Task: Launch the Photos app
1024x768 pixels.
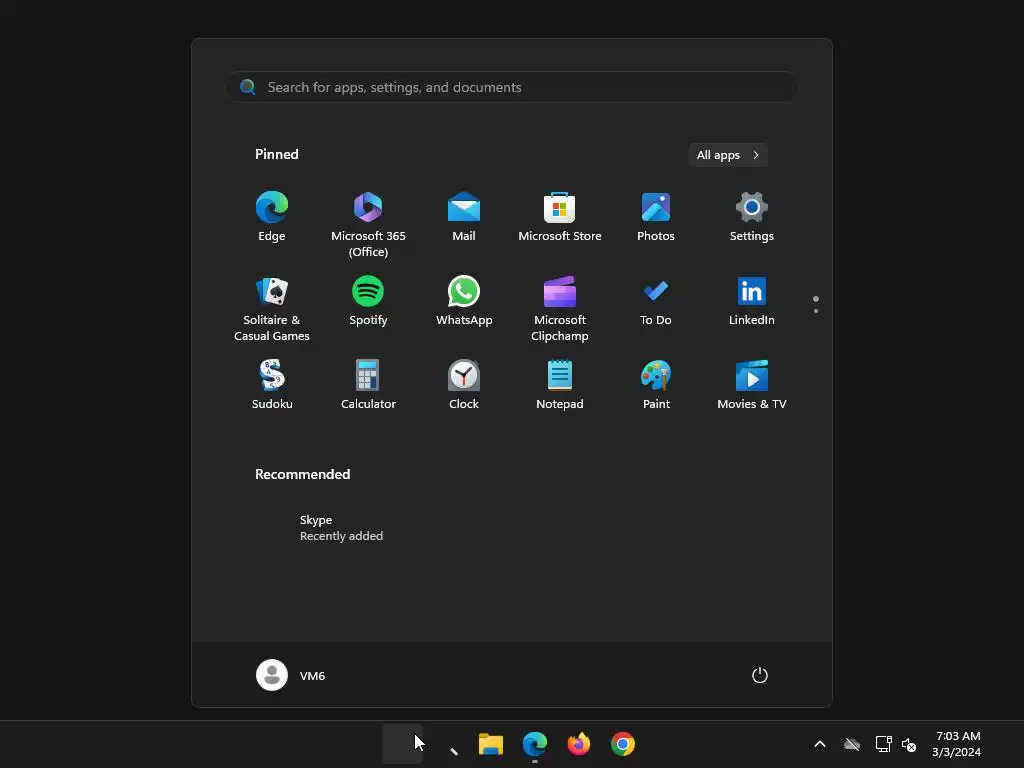Action: click(x=656, y=217)
